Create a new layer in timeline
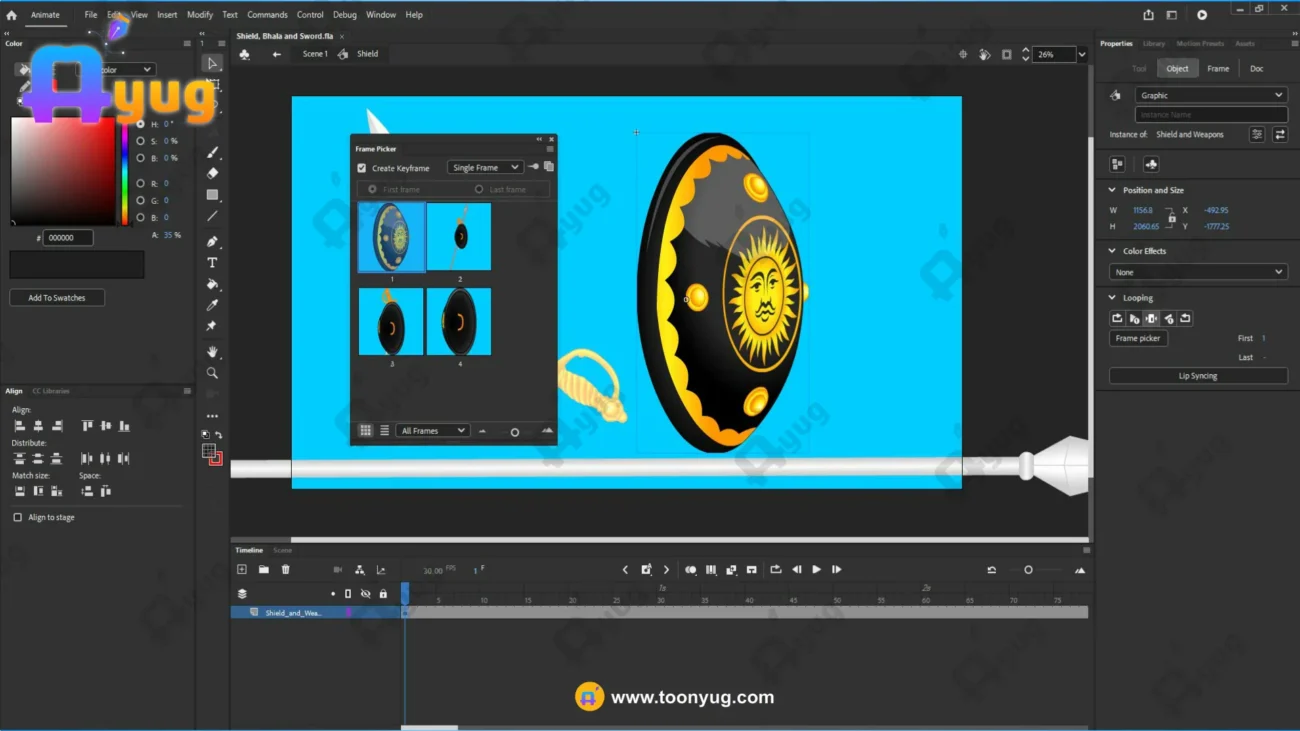This screenshot has height=731, width=1300. (242, 570)
